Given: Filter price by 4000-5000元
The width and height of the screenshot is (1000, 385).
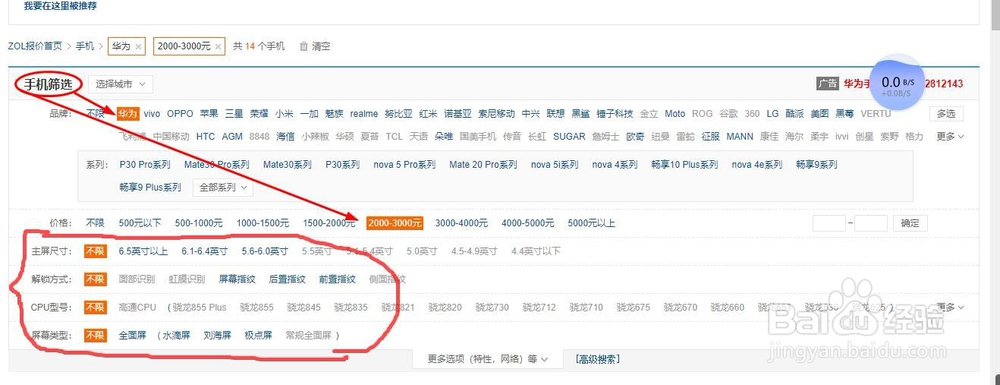Looking at the screenshot, I should pos(527,223).
